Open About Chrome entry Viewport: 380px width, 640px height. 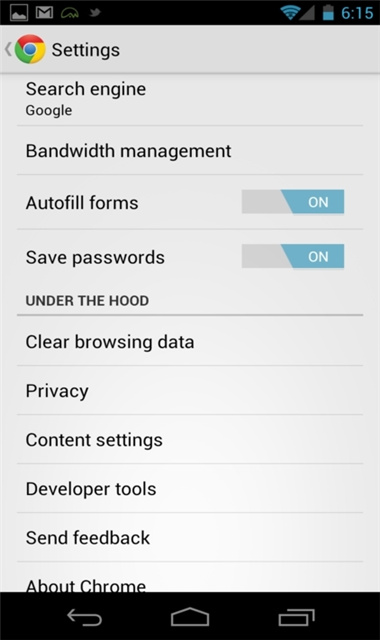pos(190,577)
